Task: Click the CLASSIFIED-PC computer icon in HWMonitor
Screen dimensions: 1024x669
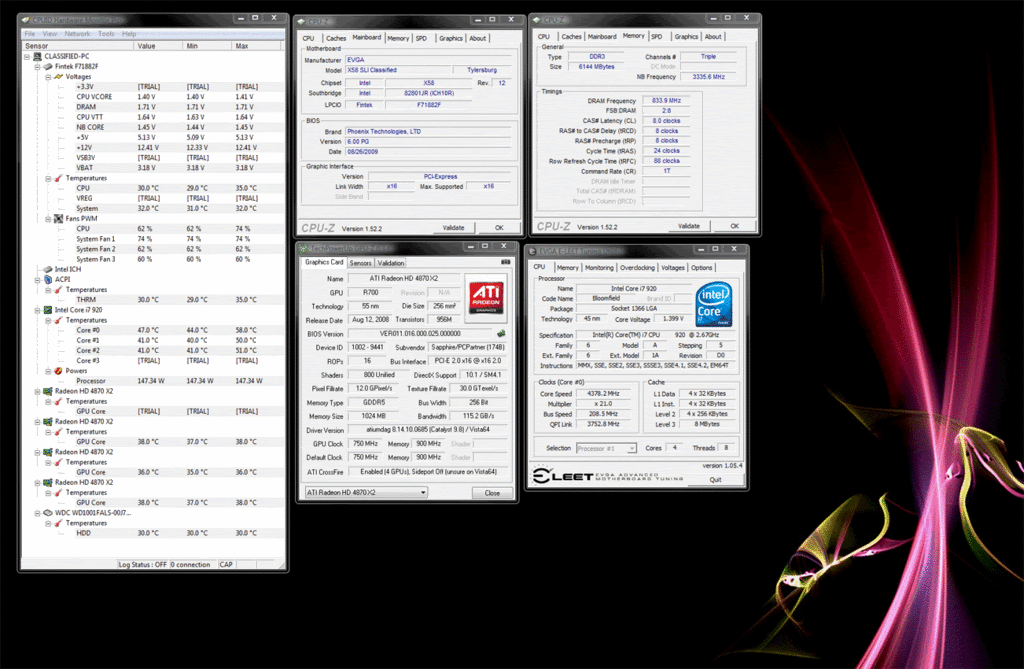Action: [x=37, y=56]
